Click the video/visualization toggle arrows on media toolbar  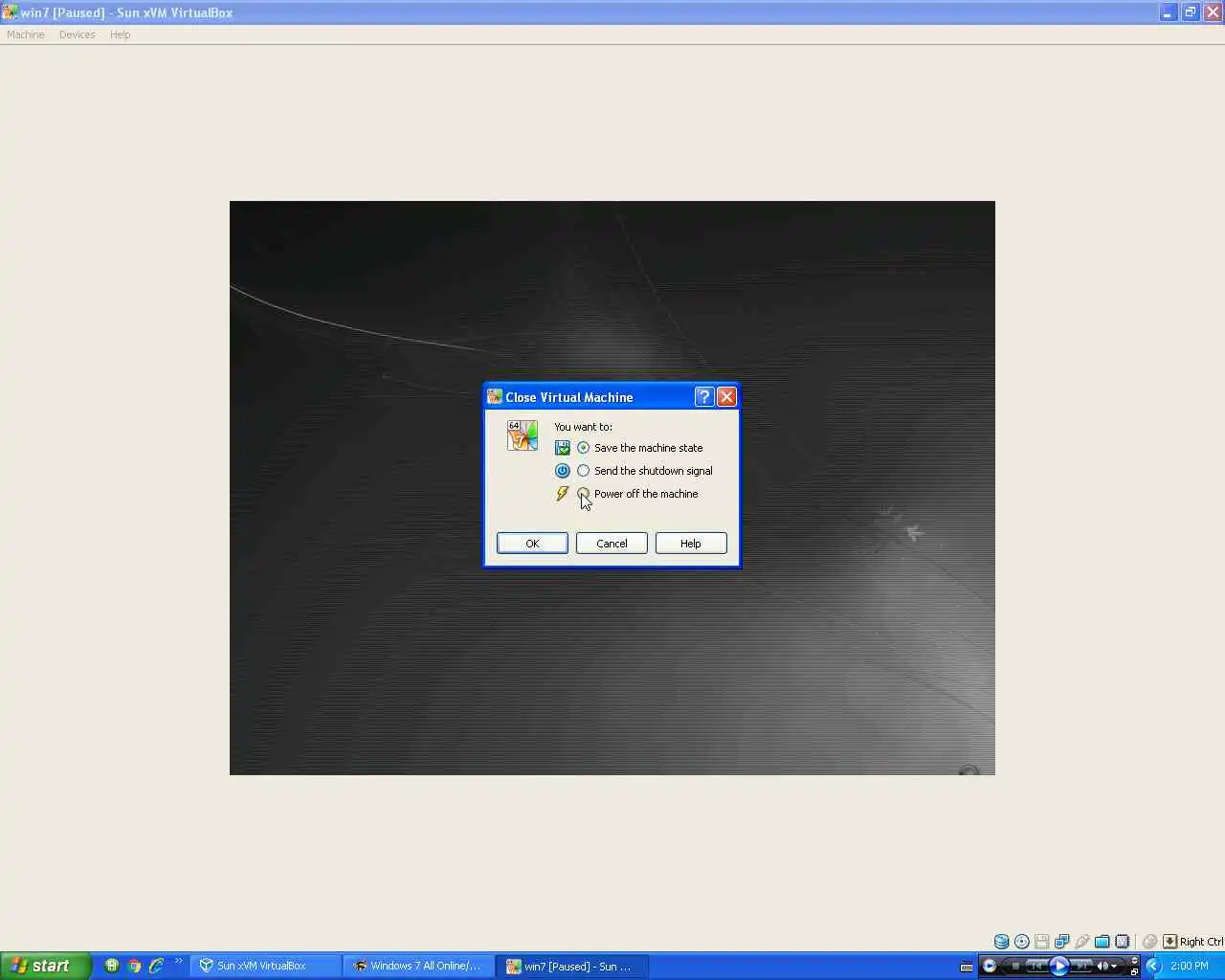click(1134, 960)
